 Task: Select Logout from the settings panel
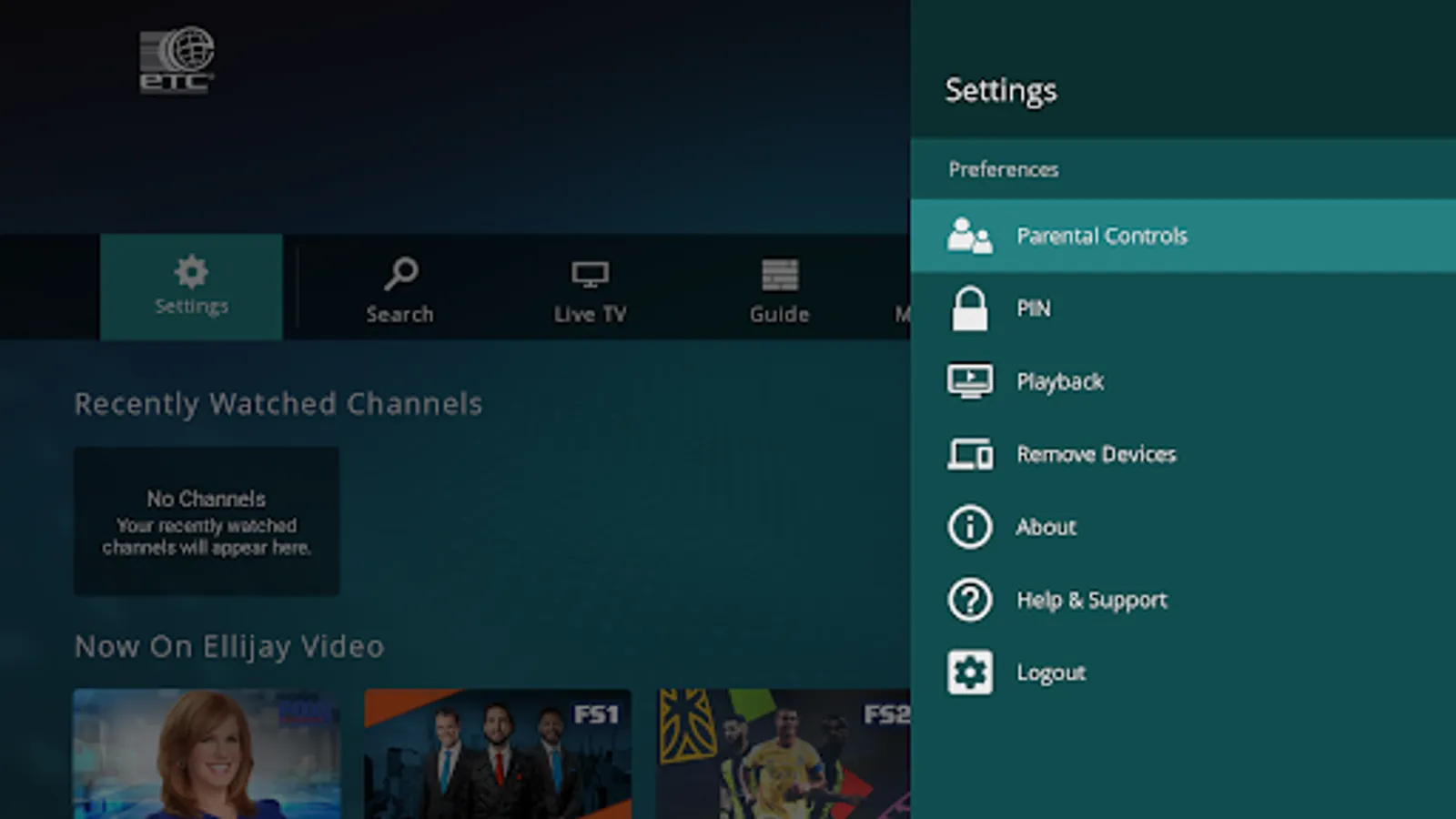[x=1183, y=672]
